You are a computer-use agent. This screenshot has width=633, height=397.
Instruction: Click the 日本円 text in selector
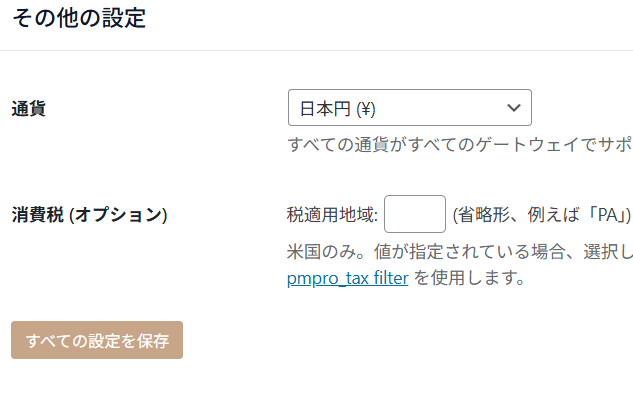(325, 109)
